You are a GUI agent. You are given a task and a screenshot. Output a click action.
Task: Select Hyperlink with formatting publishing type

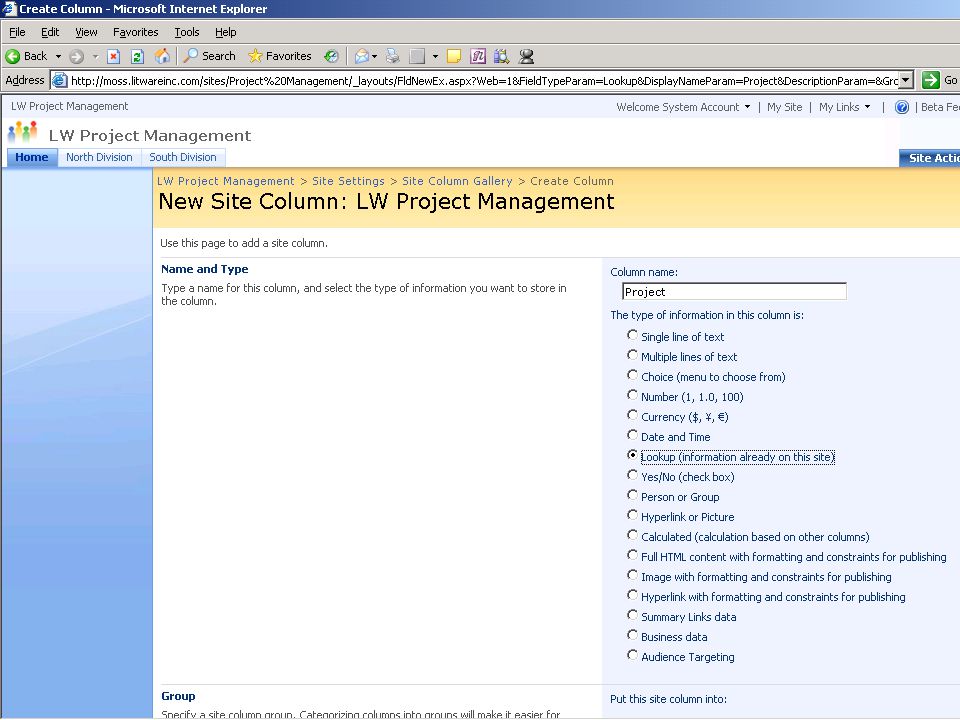pos(632,596)
